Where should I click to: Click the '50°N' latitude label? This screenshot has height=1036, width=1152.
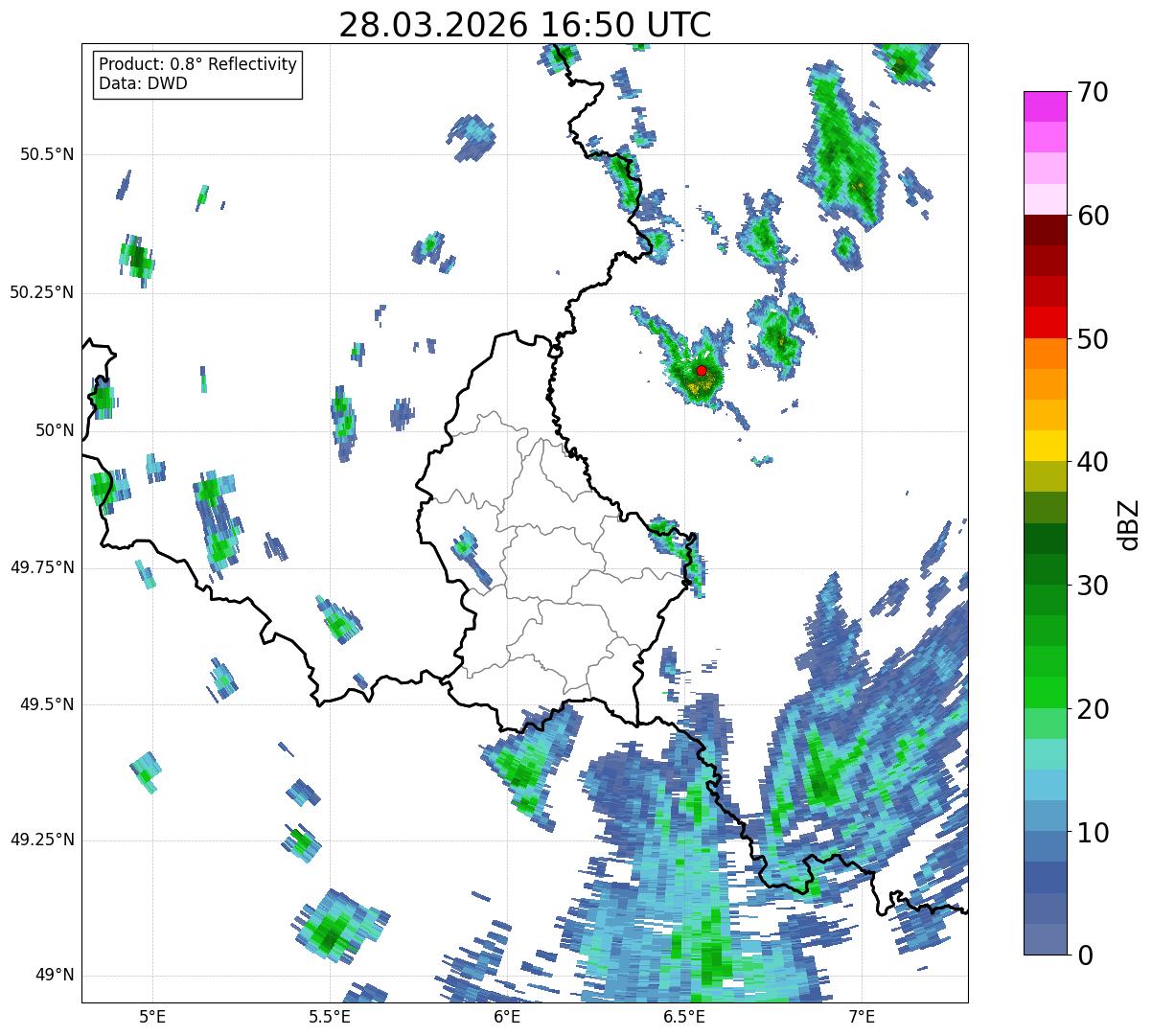(56, 430)
